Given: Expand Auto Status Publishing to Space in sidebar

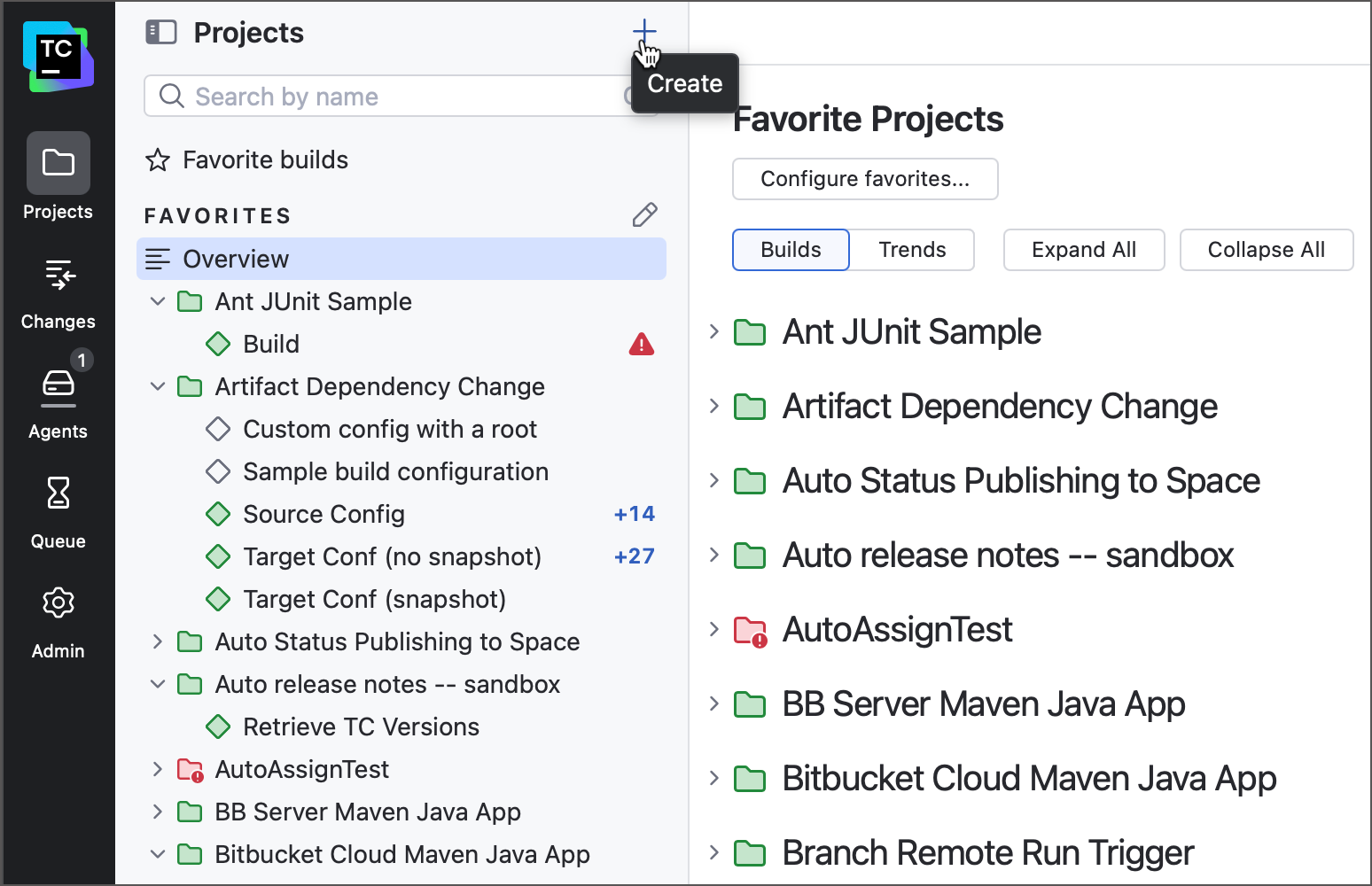Looking at the screenshot, I should point(158,642).
